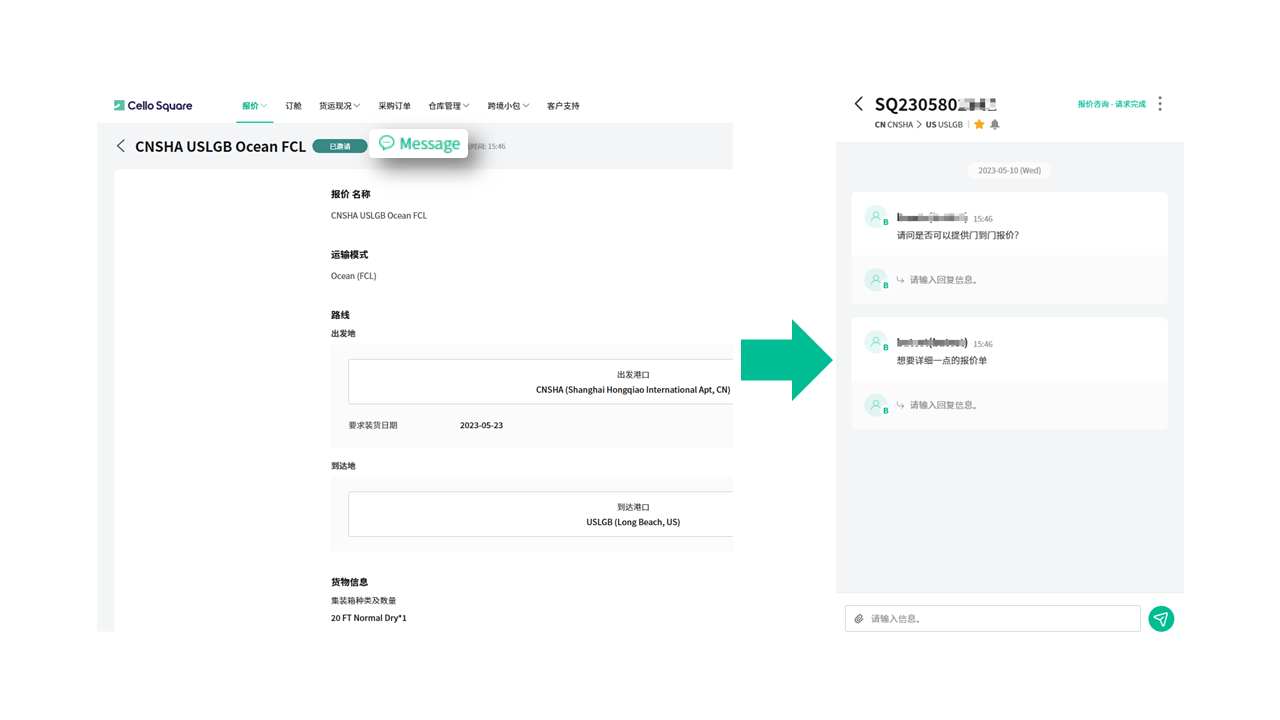The width and height of the screenshot is (1280, 720).
Task: Click back arrow beside SQ230580 chat title
Action: click(858, 104)
